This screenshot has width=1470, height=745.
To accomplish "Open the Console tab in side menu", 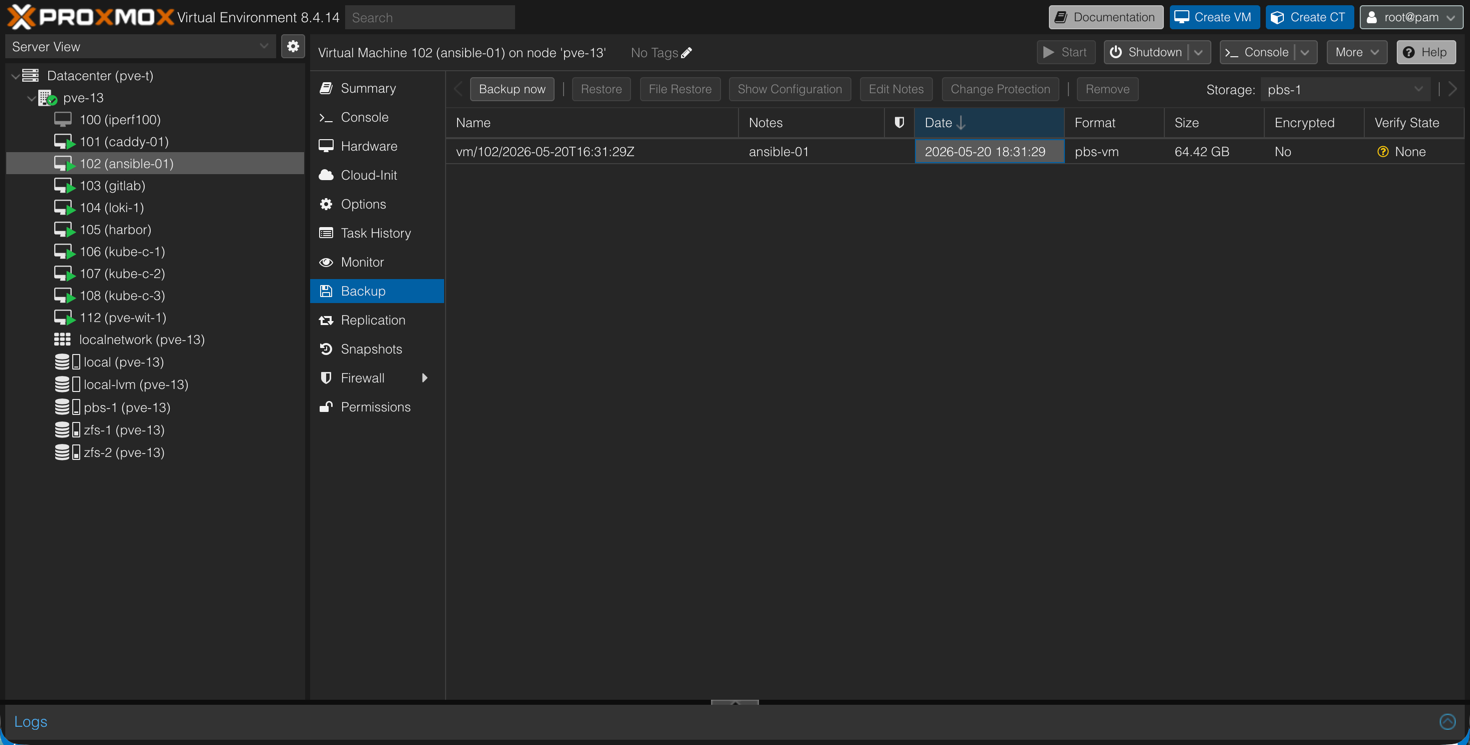I will click(x=377, y=117).
